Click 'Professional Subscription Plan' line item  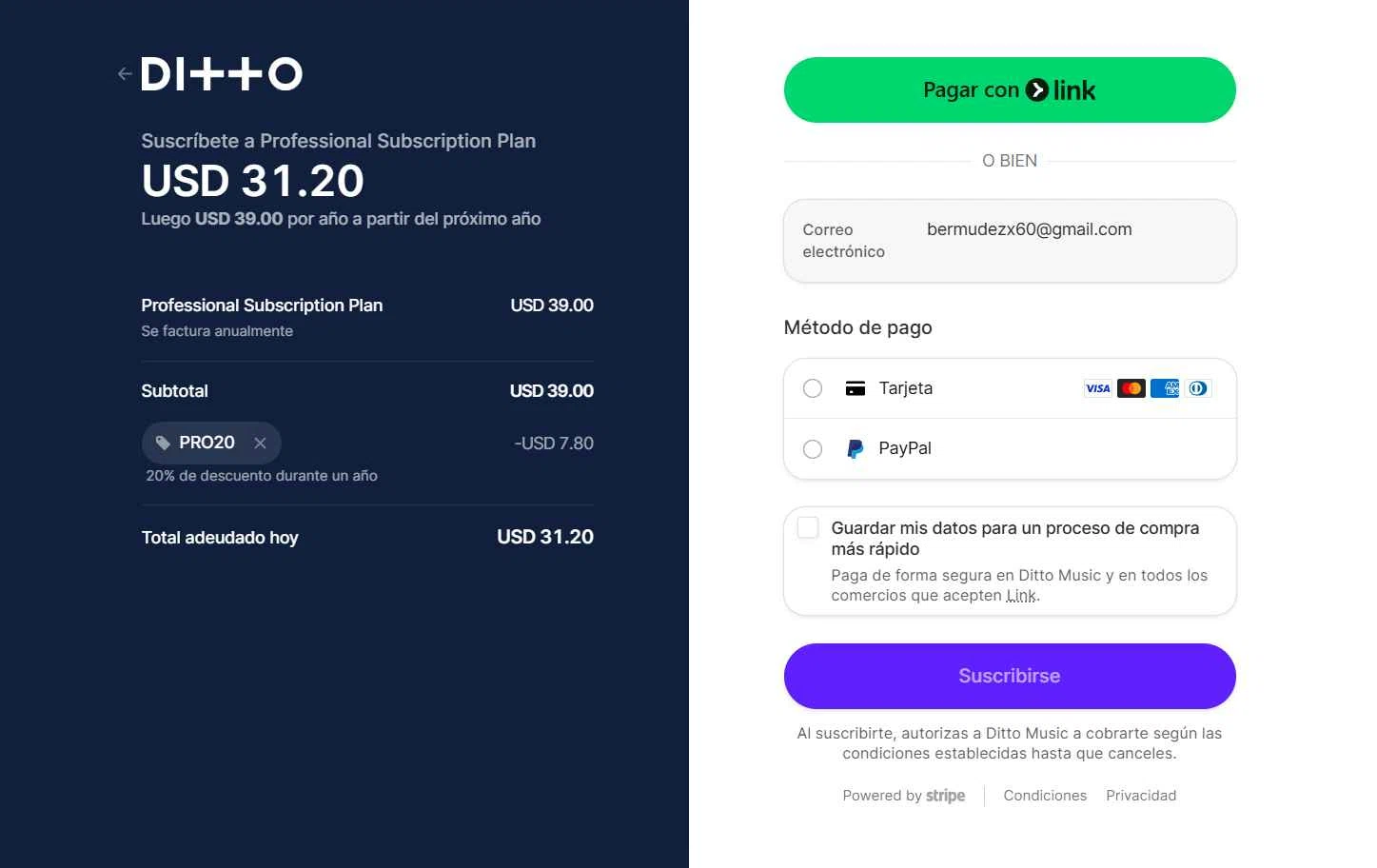tap(262, 306)
